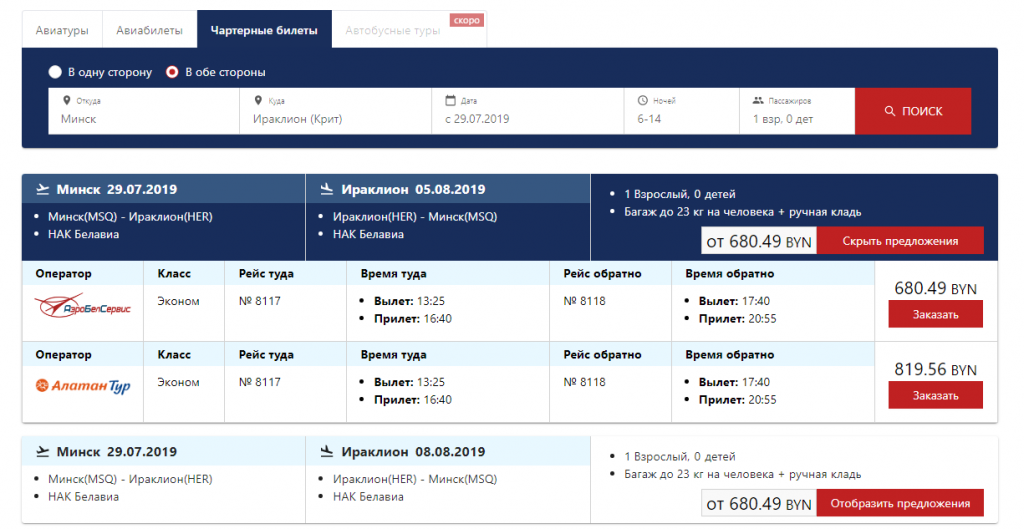Image resolution: width=1024 pixels, height=529 pixels.
Task: Click the скоро badge on Автобусные туры
Action: pyautogui.click(x=466, y=20)
